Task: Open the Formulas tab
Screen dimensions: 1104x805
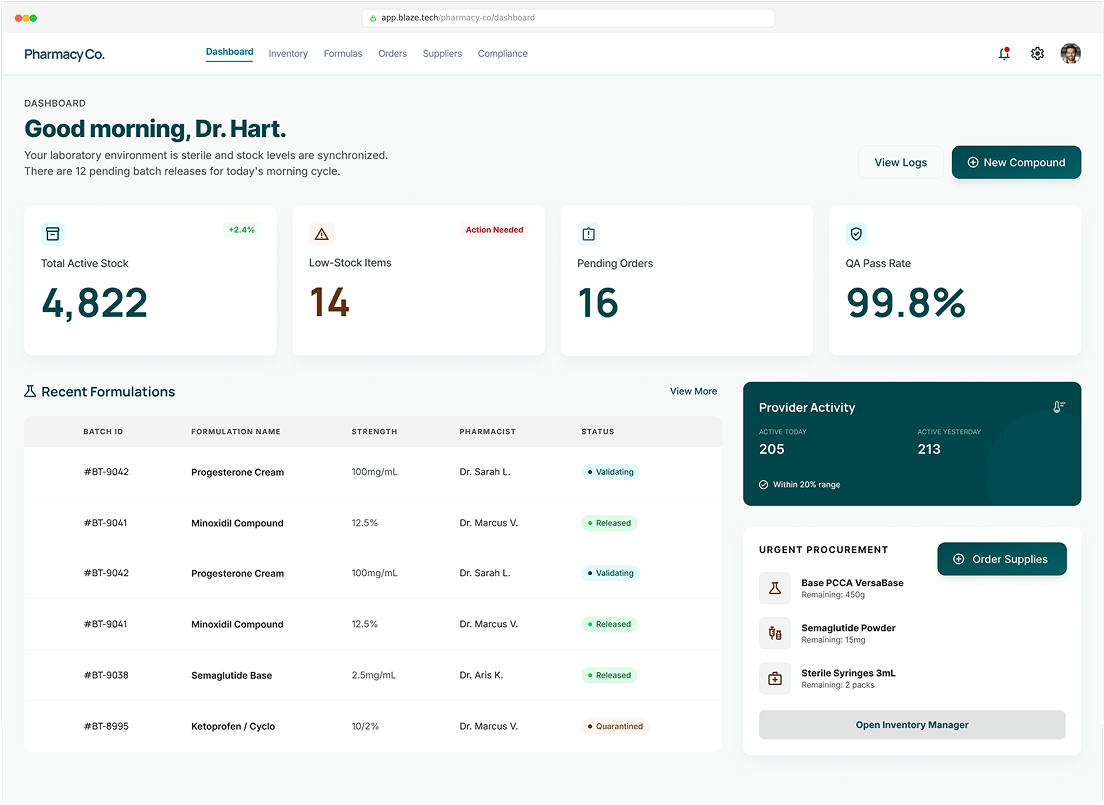Action: pos(343,54)
